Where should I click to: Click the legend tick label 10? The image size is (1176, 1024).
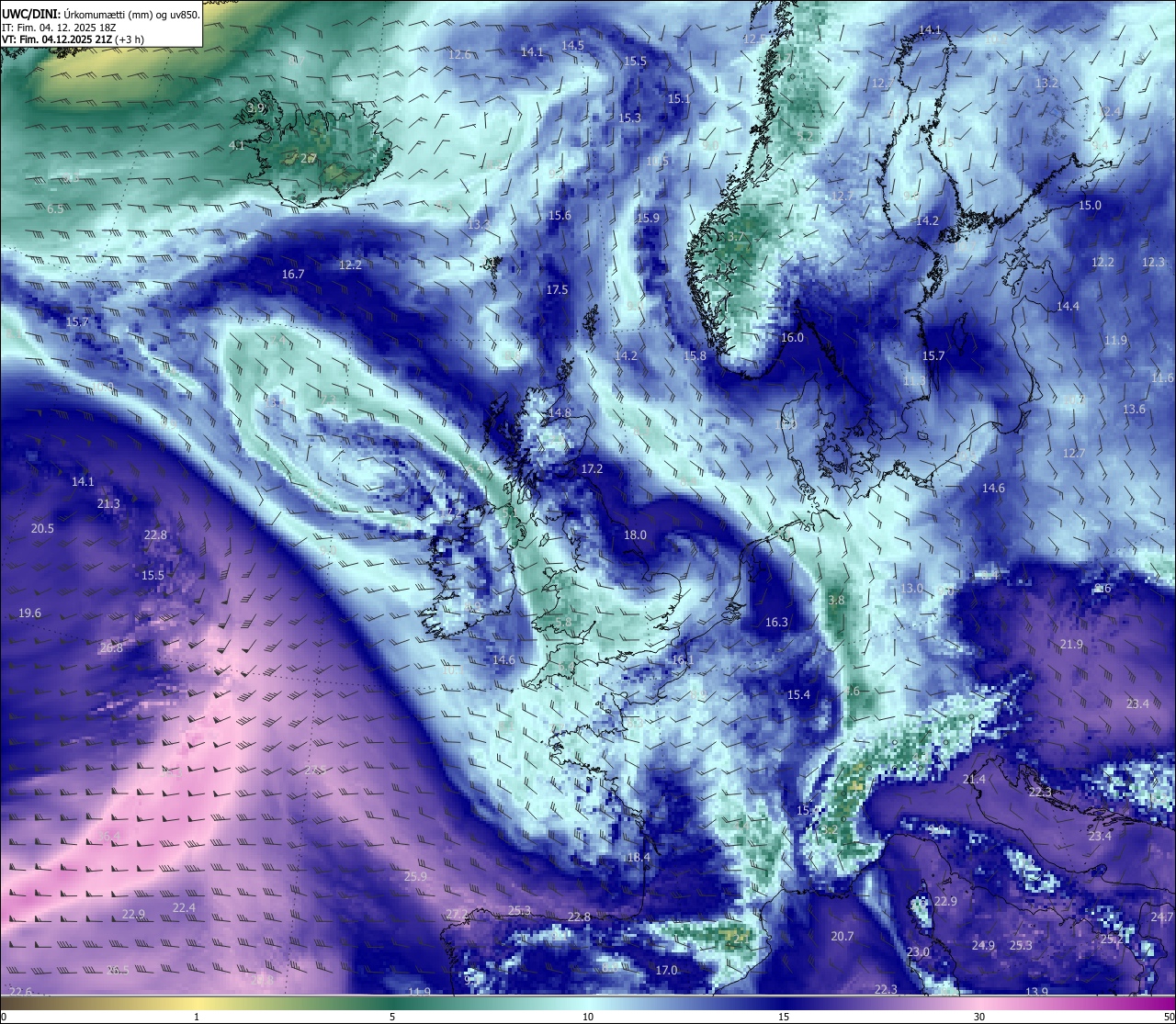588,1017
